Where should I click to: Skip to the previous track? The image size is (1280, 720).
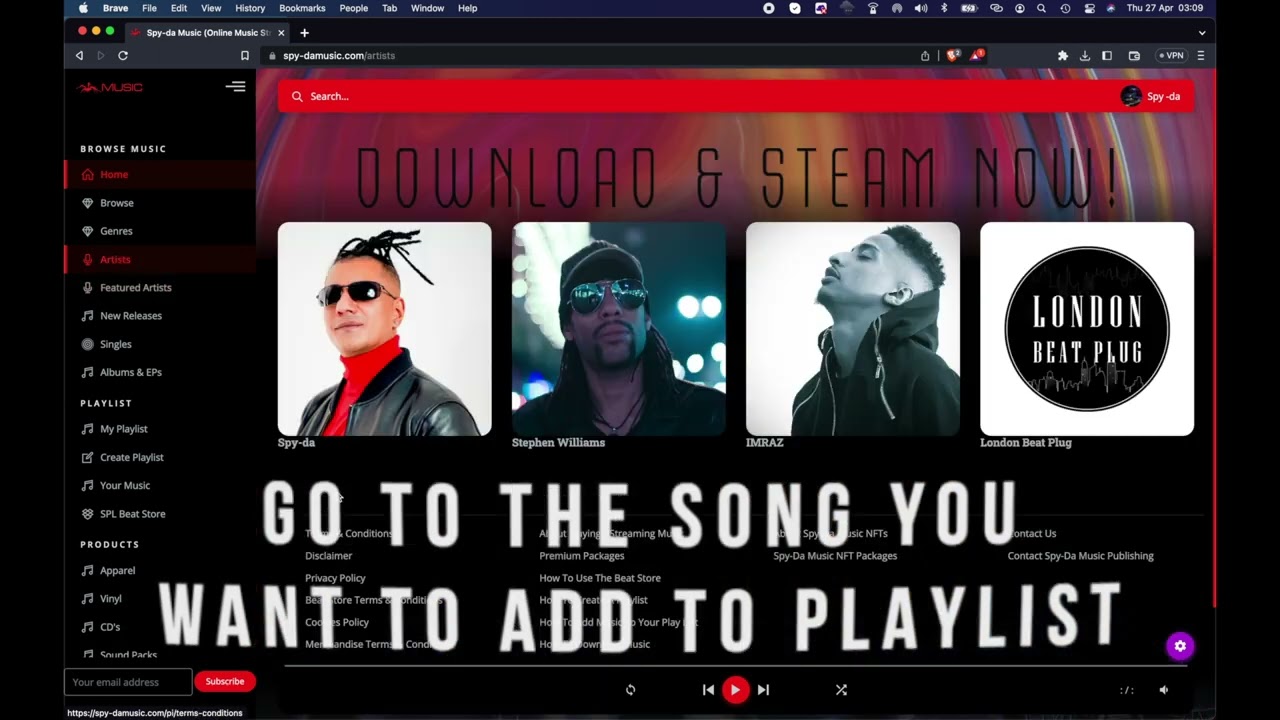tap(708, 690)
